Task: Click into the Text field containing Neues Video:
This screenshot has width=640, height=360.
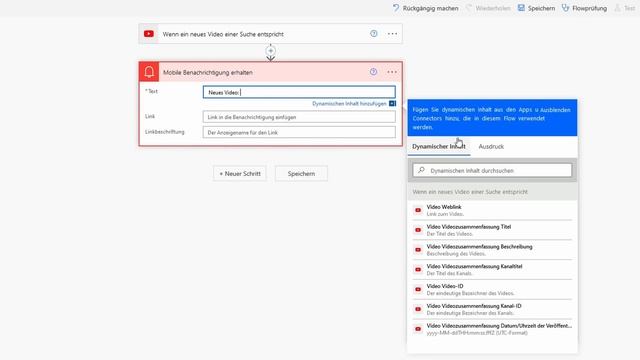Action: click(299, 92)
